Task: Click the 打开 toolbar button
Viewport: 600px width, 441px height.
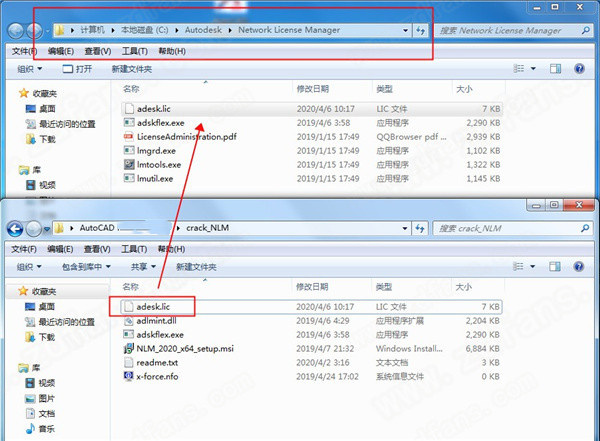Action: pyautogui.click(x=78, y=68)
